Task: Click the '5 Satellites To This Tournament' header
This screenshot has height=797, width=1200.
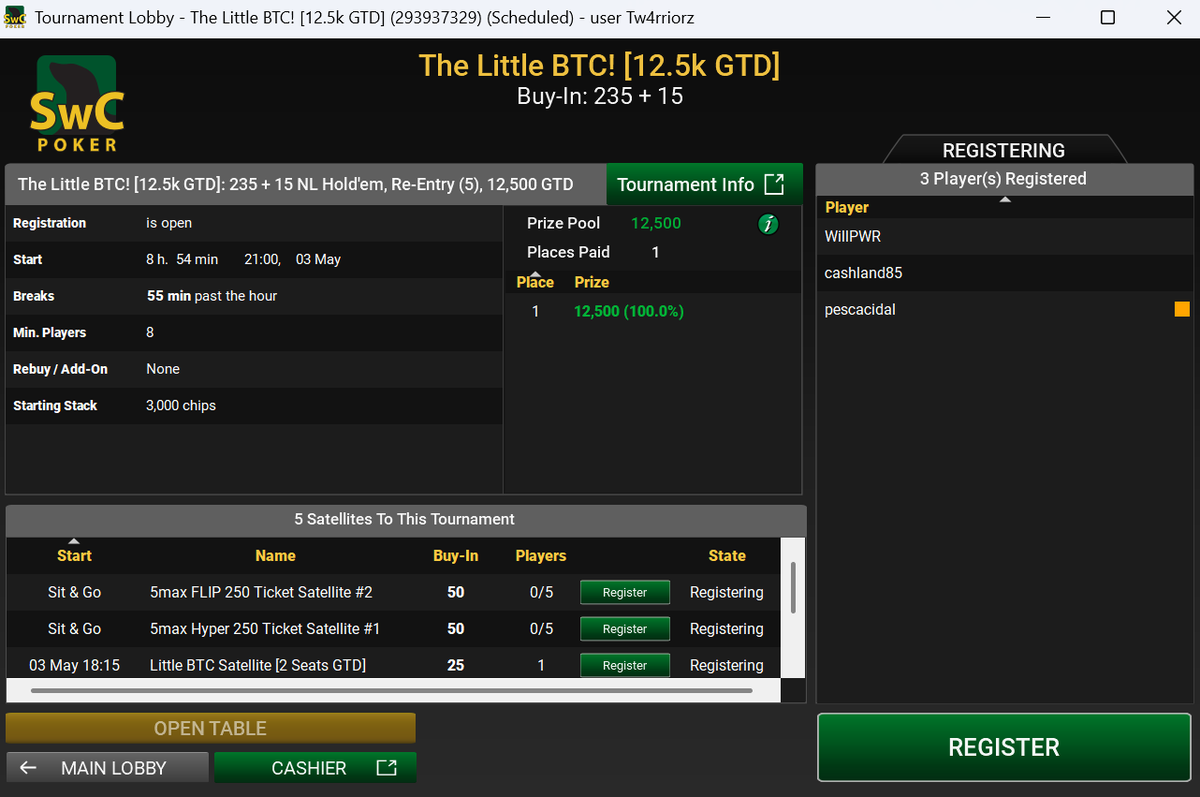Action: pyautogui.click(x=405, y=520)
